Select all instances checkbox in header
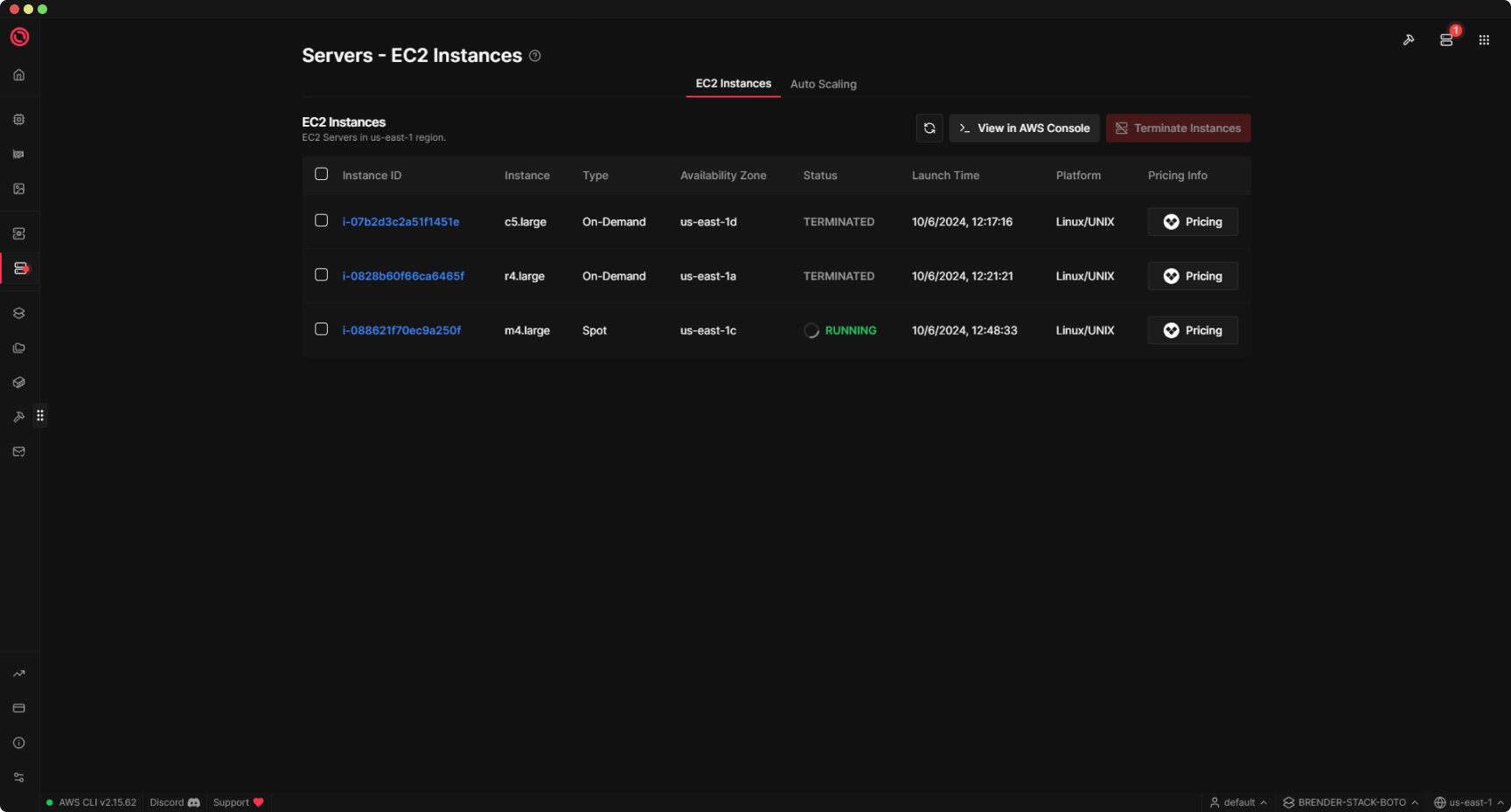The height and width of the screenshot is (812, 1511). 322,174
